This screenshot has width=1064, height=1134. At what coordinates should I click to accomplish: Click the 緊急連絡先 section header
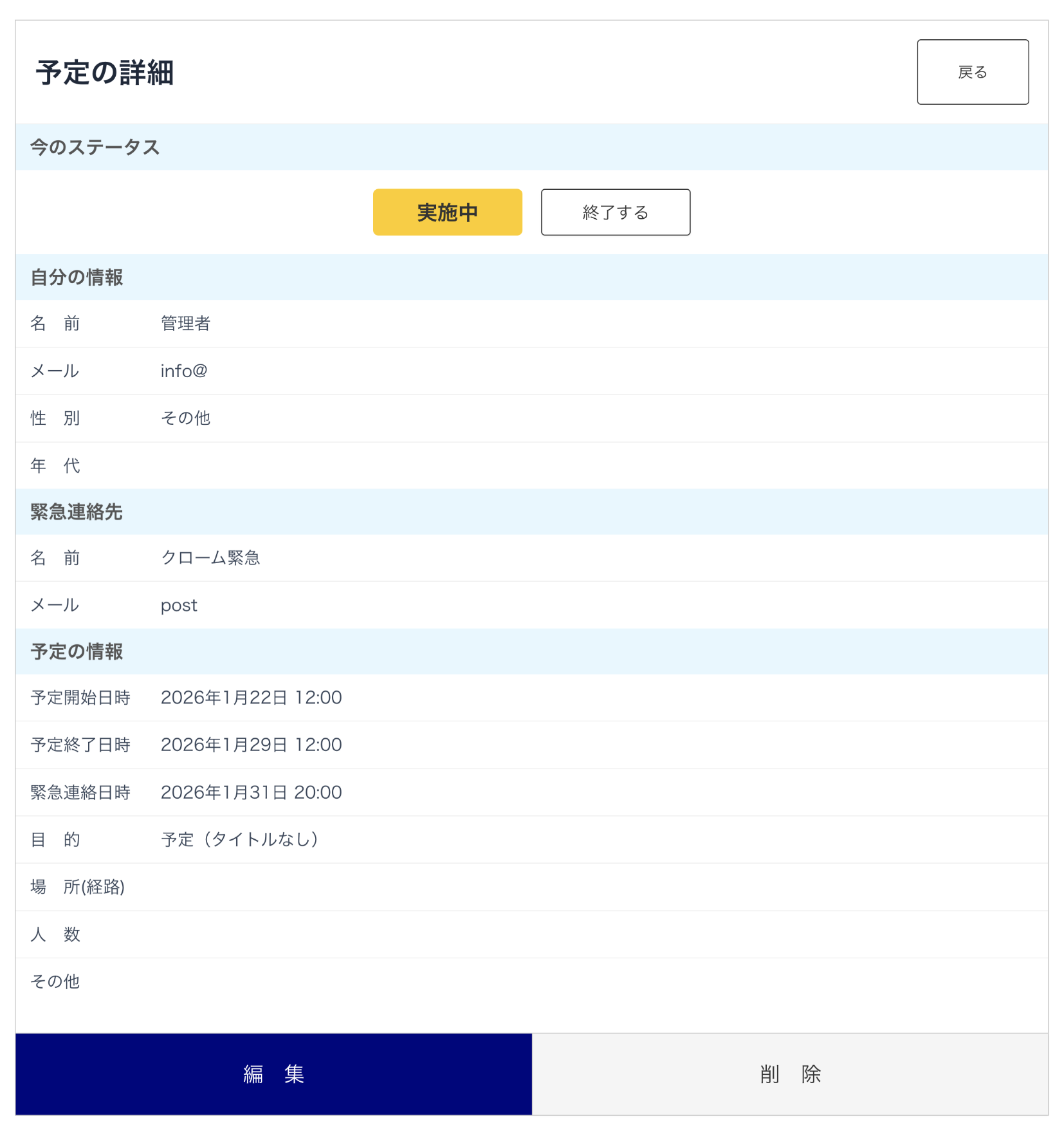[x=77, y=512]
